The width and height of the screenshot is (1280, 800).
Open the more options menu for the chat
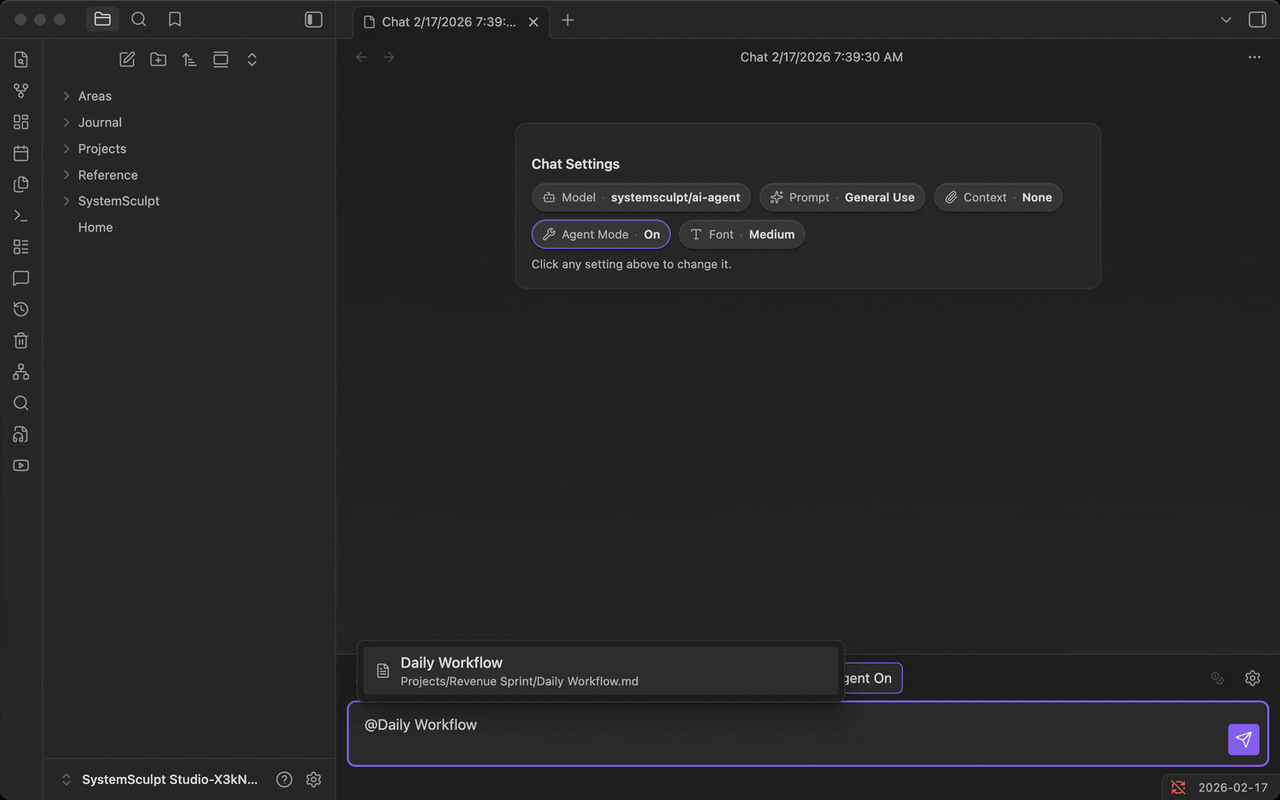(x=1254, y=57)
